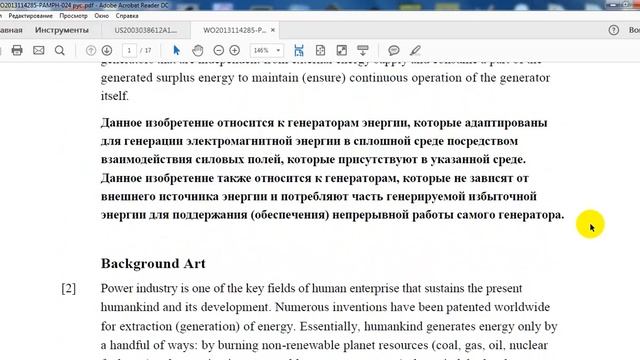Image resolution: width=640 pixels, height=360 pixels.
Task: Click the fit one full page icon
Action: 320,50
